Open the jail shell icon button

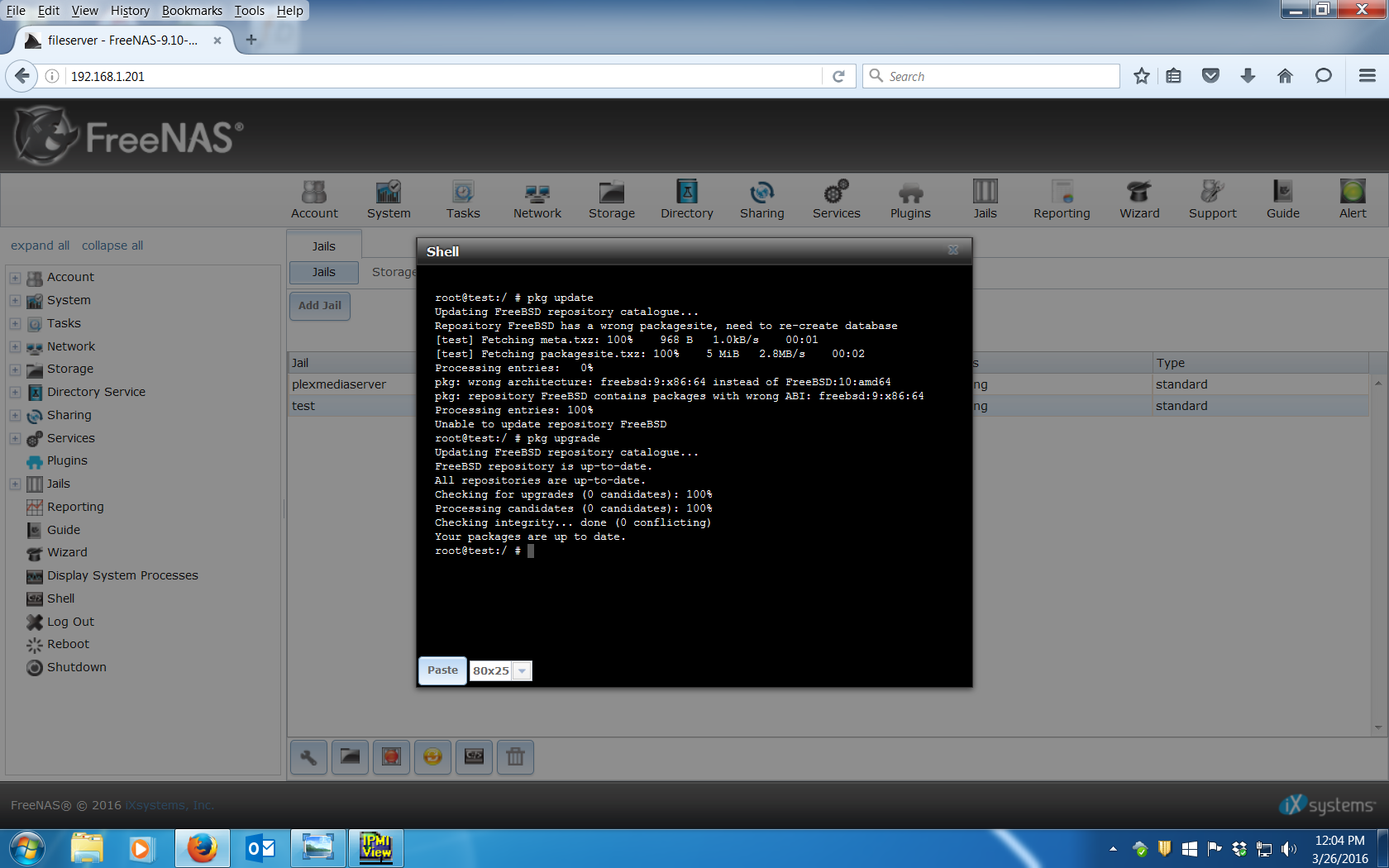point(474,756)
